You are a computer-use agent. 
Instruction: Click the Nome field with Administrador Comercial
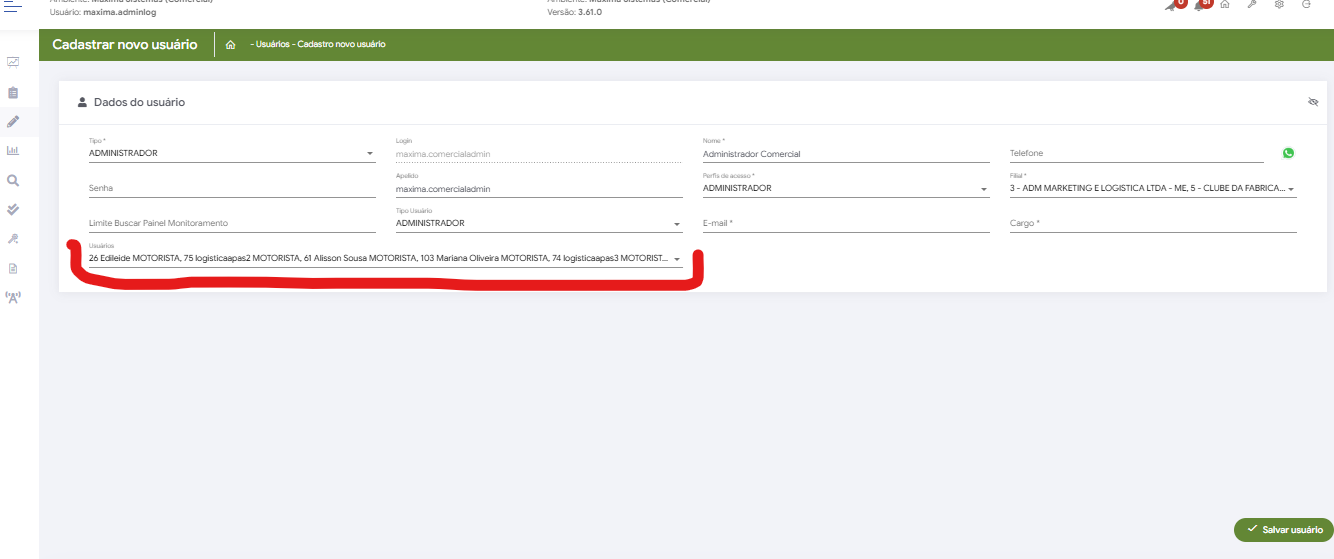846,153
